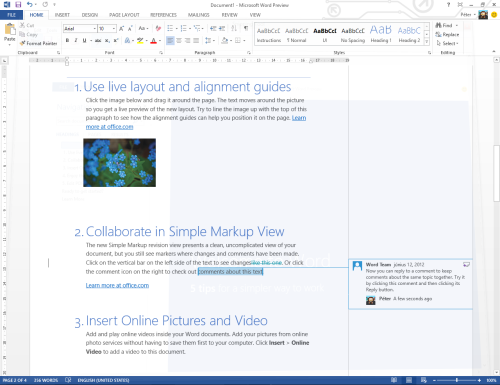Open the REVIEW ribbon tab
This screenshot has height=385, width=500.
coord(229,15)
